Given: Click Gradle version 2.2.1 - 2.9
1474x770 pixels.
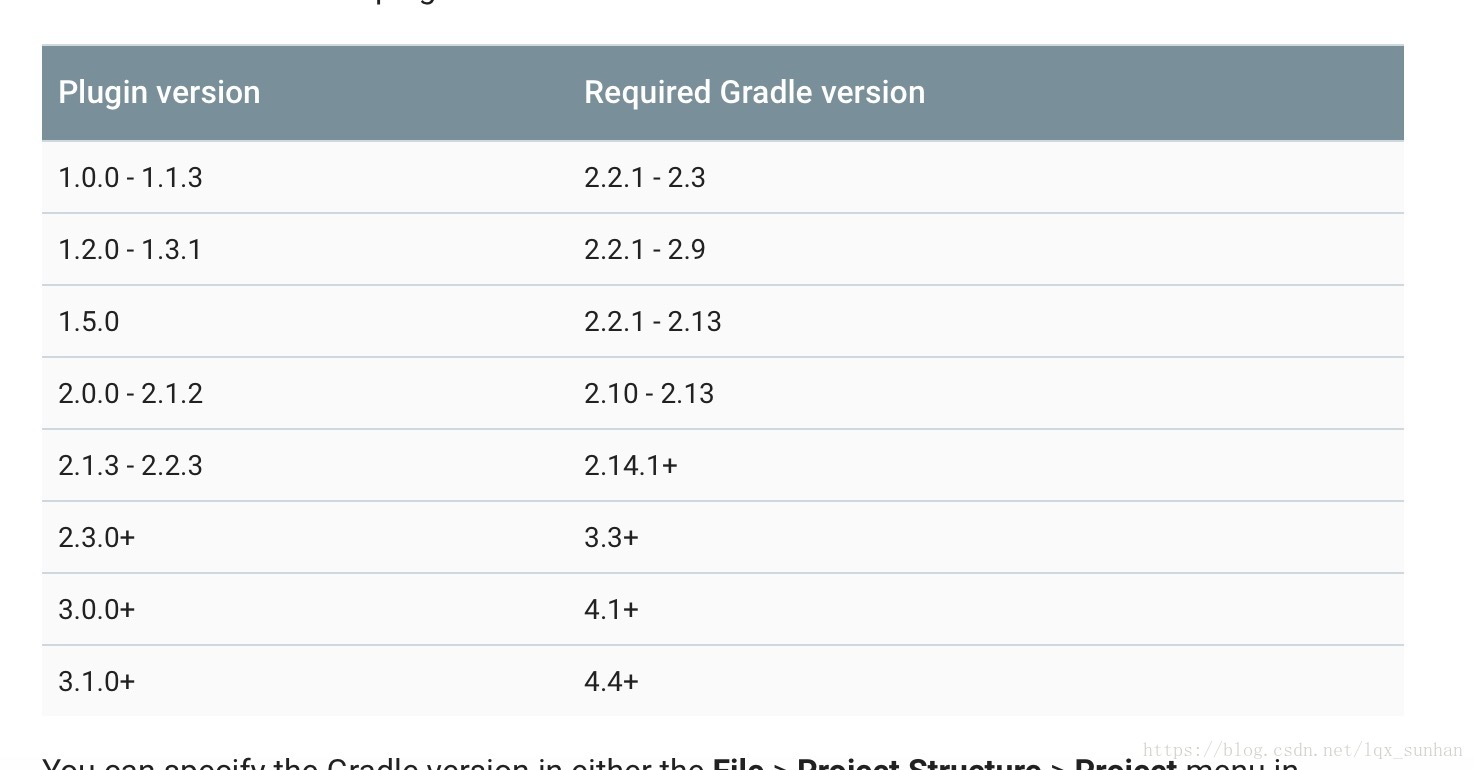Looking at the screenshot, I should [x=645, y=250].
